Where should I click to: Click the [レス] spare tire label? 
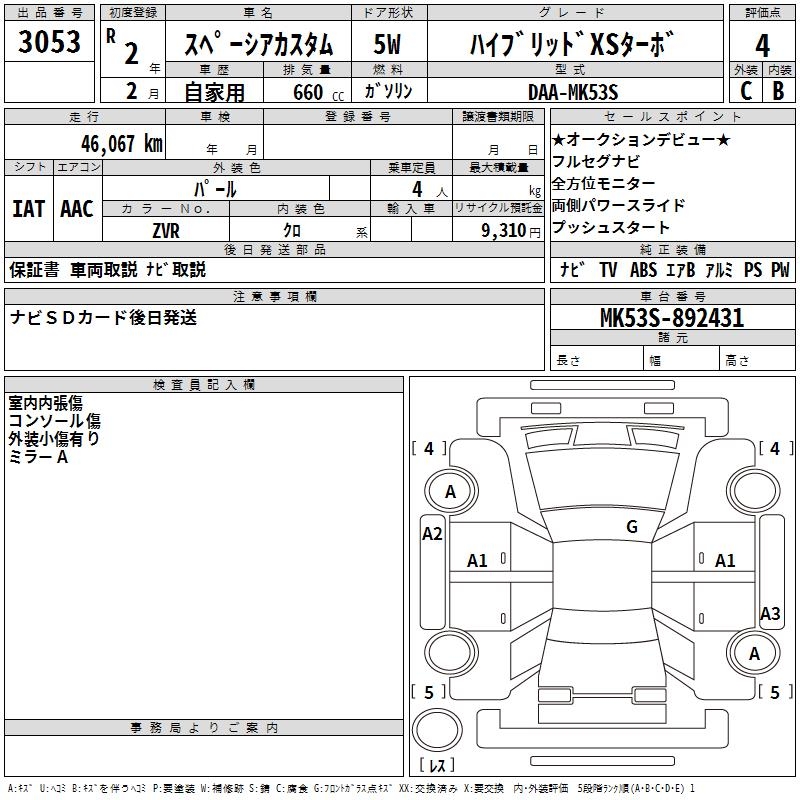(x=437, y=765)
